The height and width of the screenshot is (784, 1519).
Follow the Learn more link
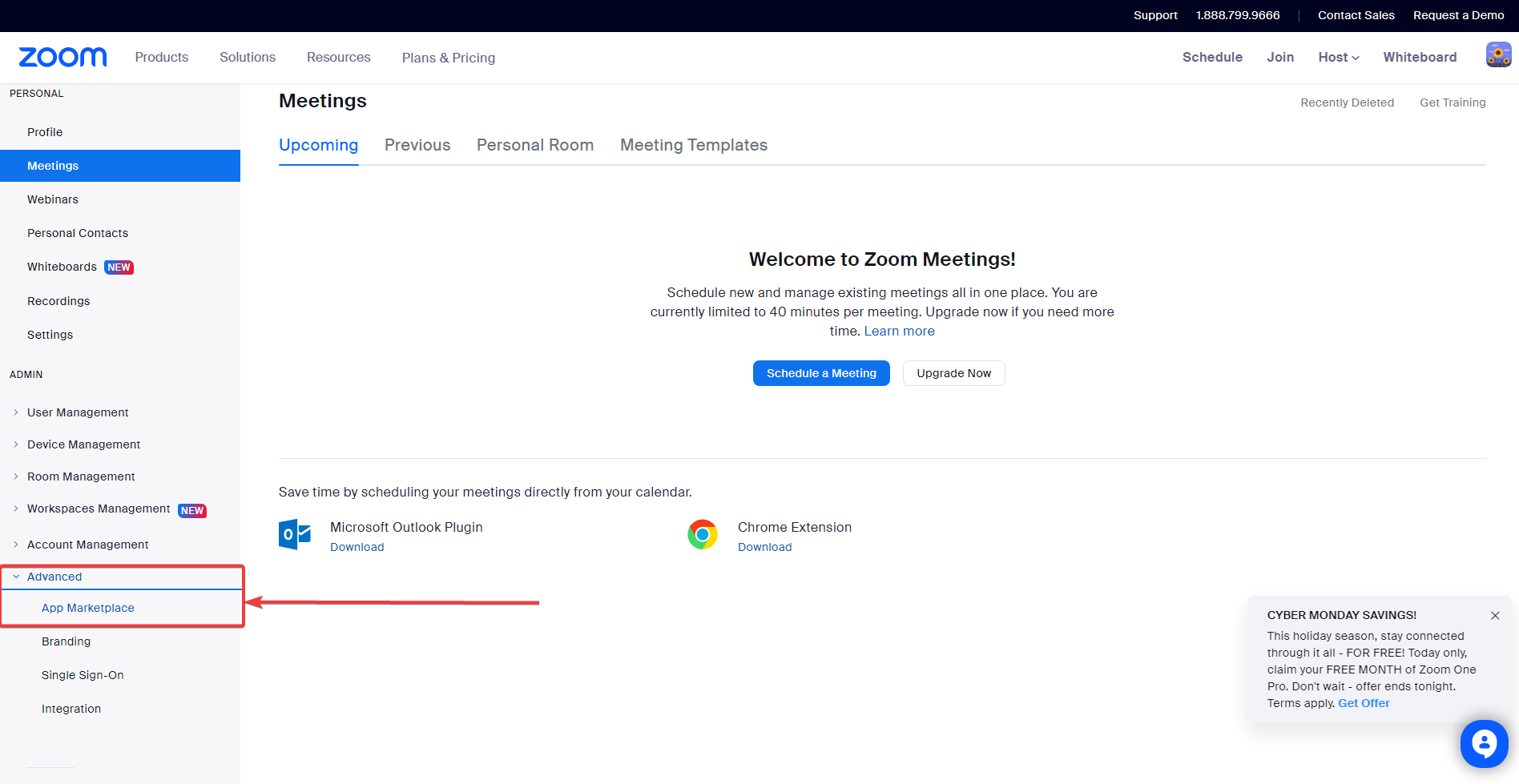pos(899,331)
